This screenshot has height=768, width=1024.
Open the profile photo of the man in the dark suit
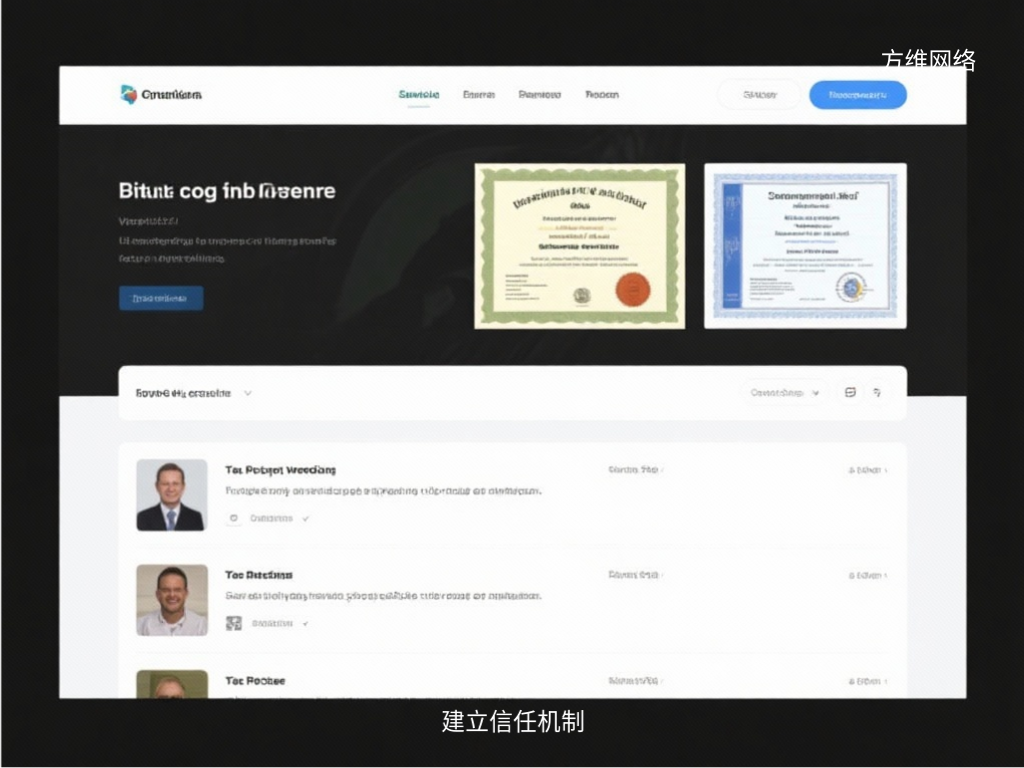[x=171, y=495]
